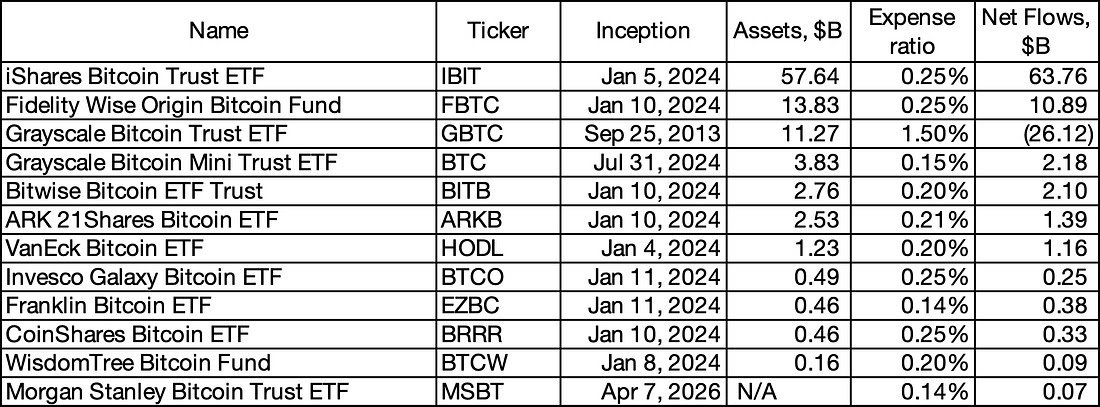Select the VanEck Bitcoin ETF cell
The height and width of the screenshot is (407, 1100).
219,248
